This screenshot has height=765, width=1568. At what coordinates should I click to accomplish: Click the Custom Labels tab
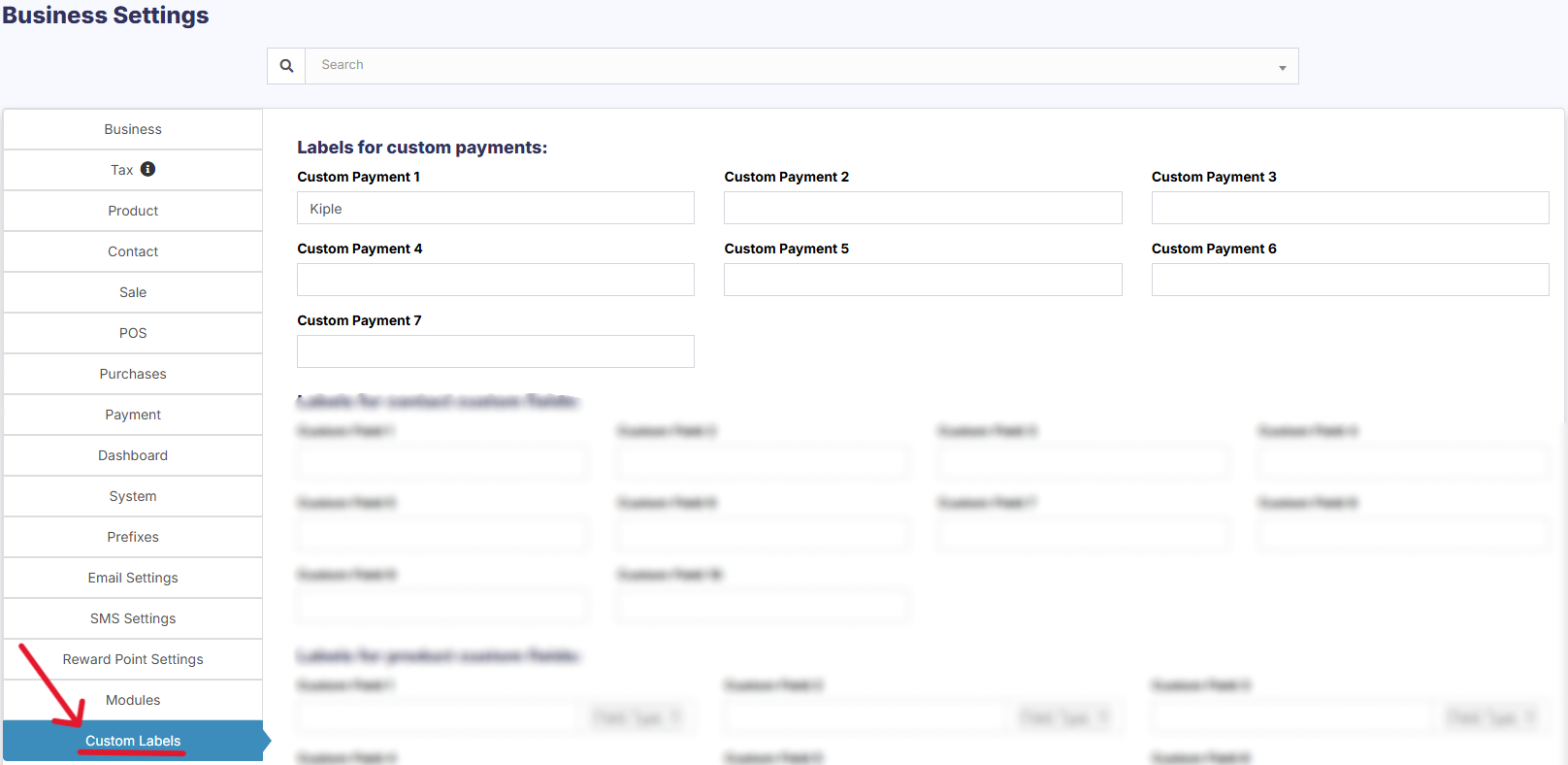pyautogui.click(x=133, y=741)
